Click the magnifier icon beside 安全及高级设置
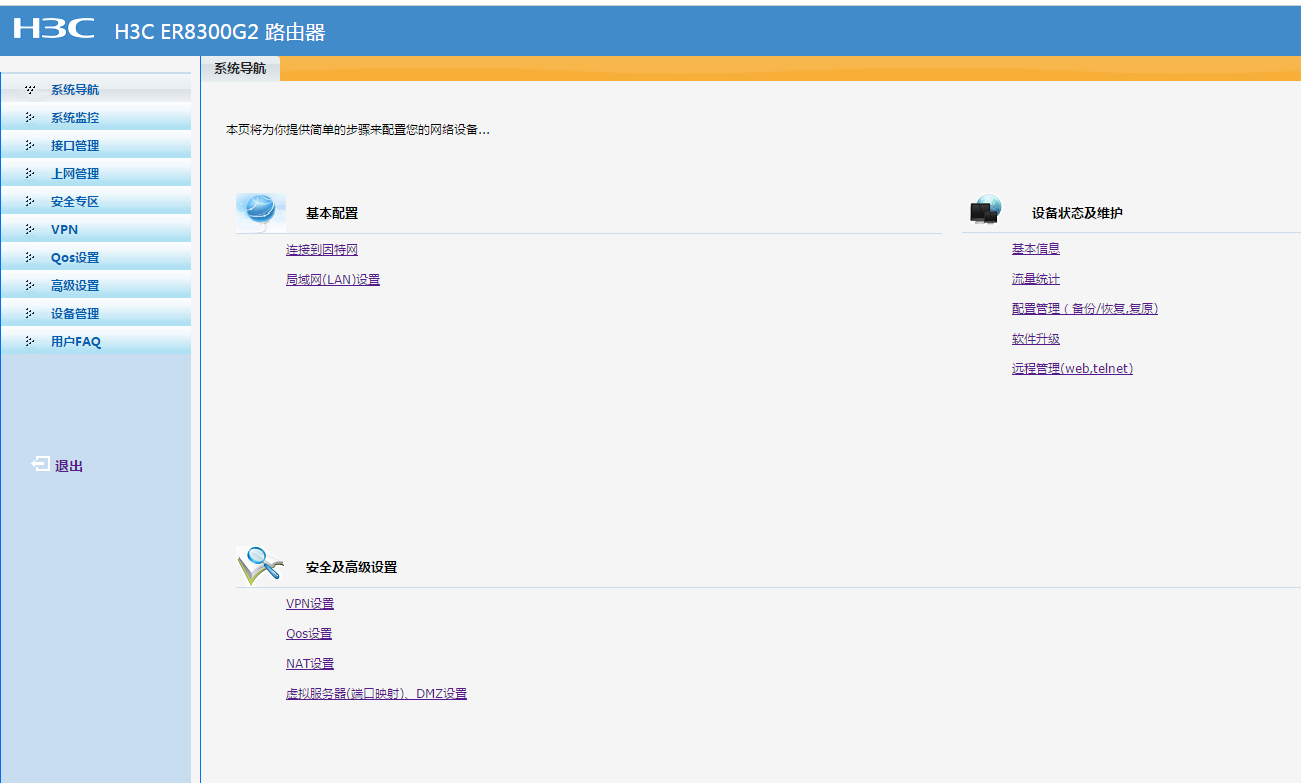Viewport: 1301px width, 783px height. click(x=261, y=565)
